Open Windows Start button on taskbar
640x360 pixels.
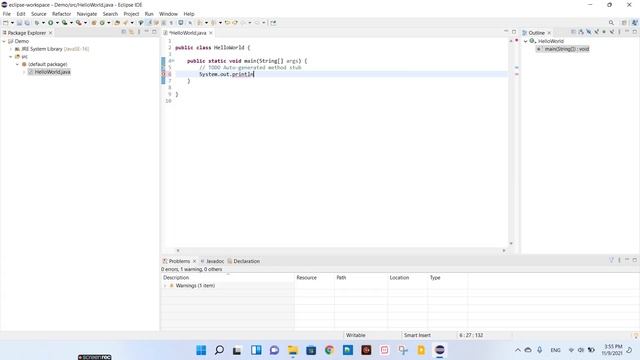[x=201, y=350]
